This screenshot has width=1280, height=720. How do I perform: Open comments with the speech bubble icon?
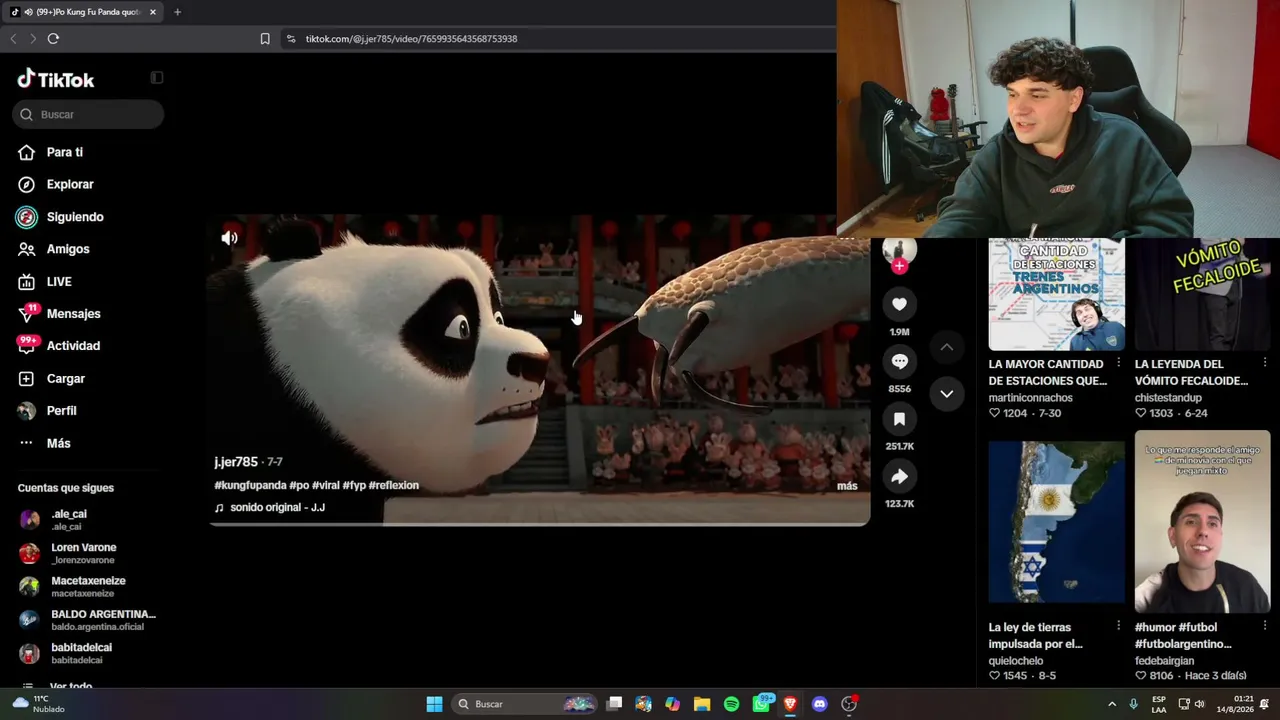point(899,361)
